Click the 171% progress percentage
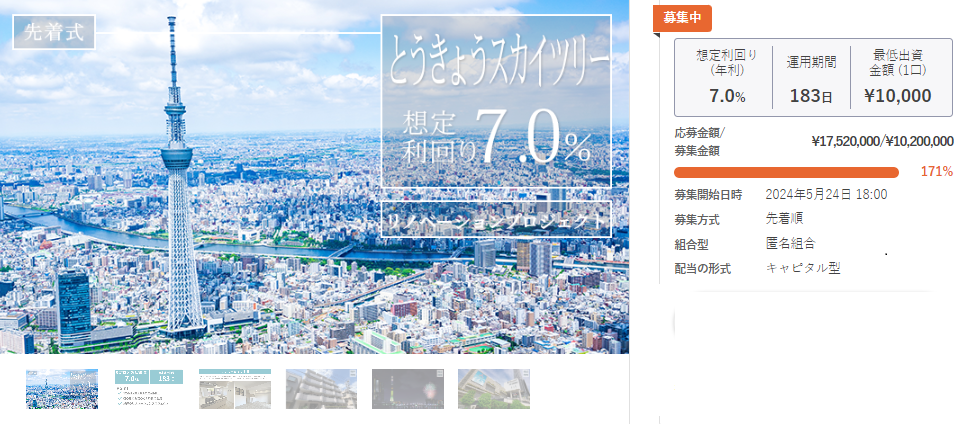965x424 pixels. tap(937, 172)
